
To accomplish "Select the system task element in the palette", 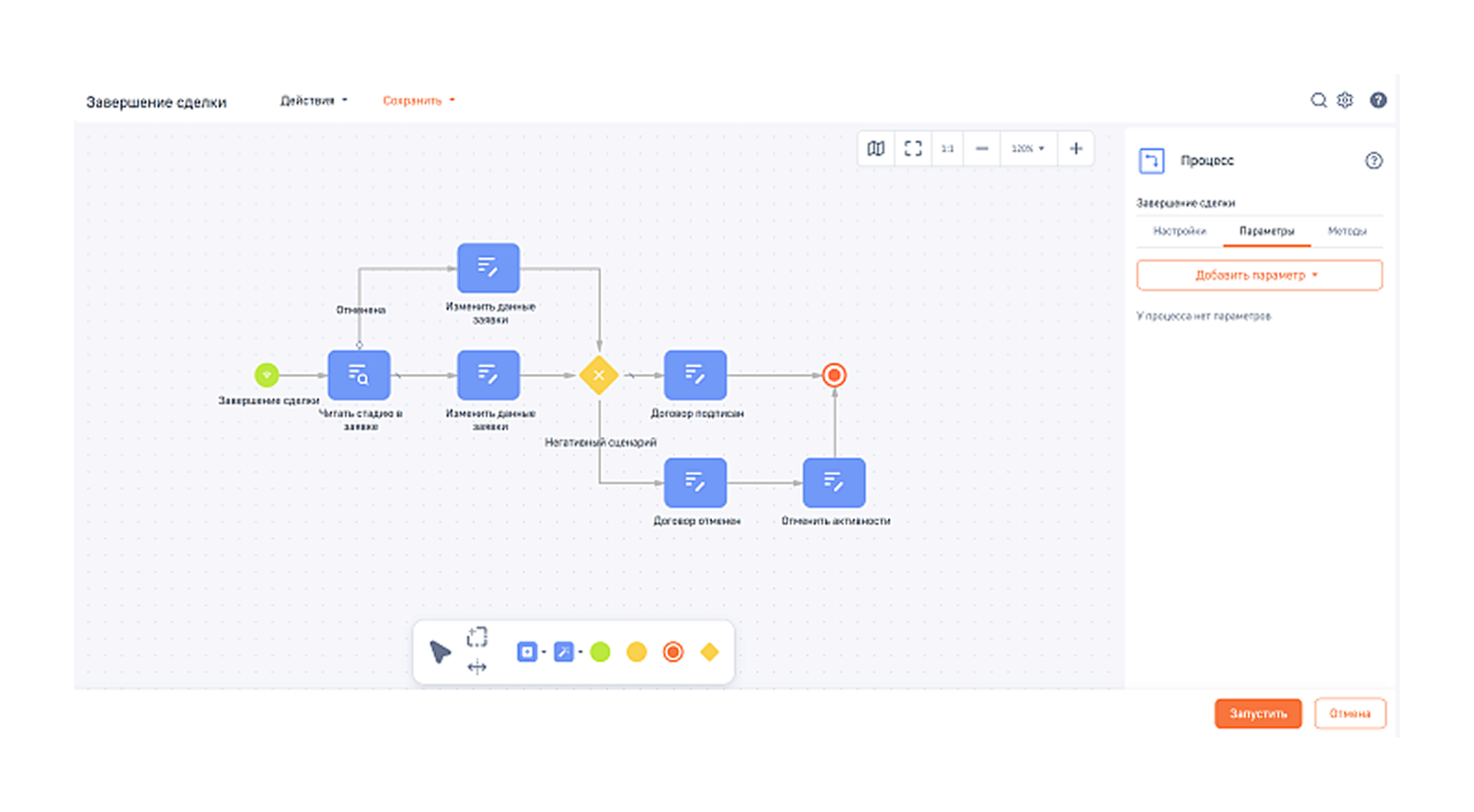I will point(563,653).
